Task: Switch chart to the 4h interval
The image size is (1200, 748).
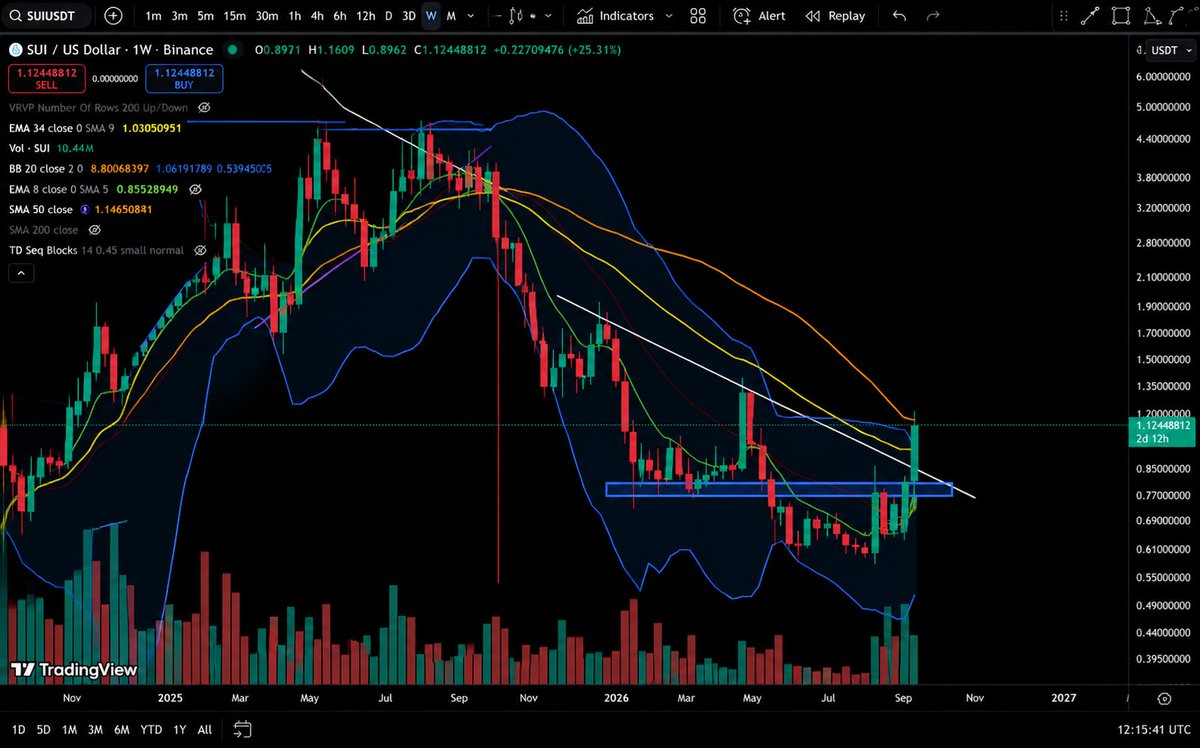Action: click(x=318, y=16)
